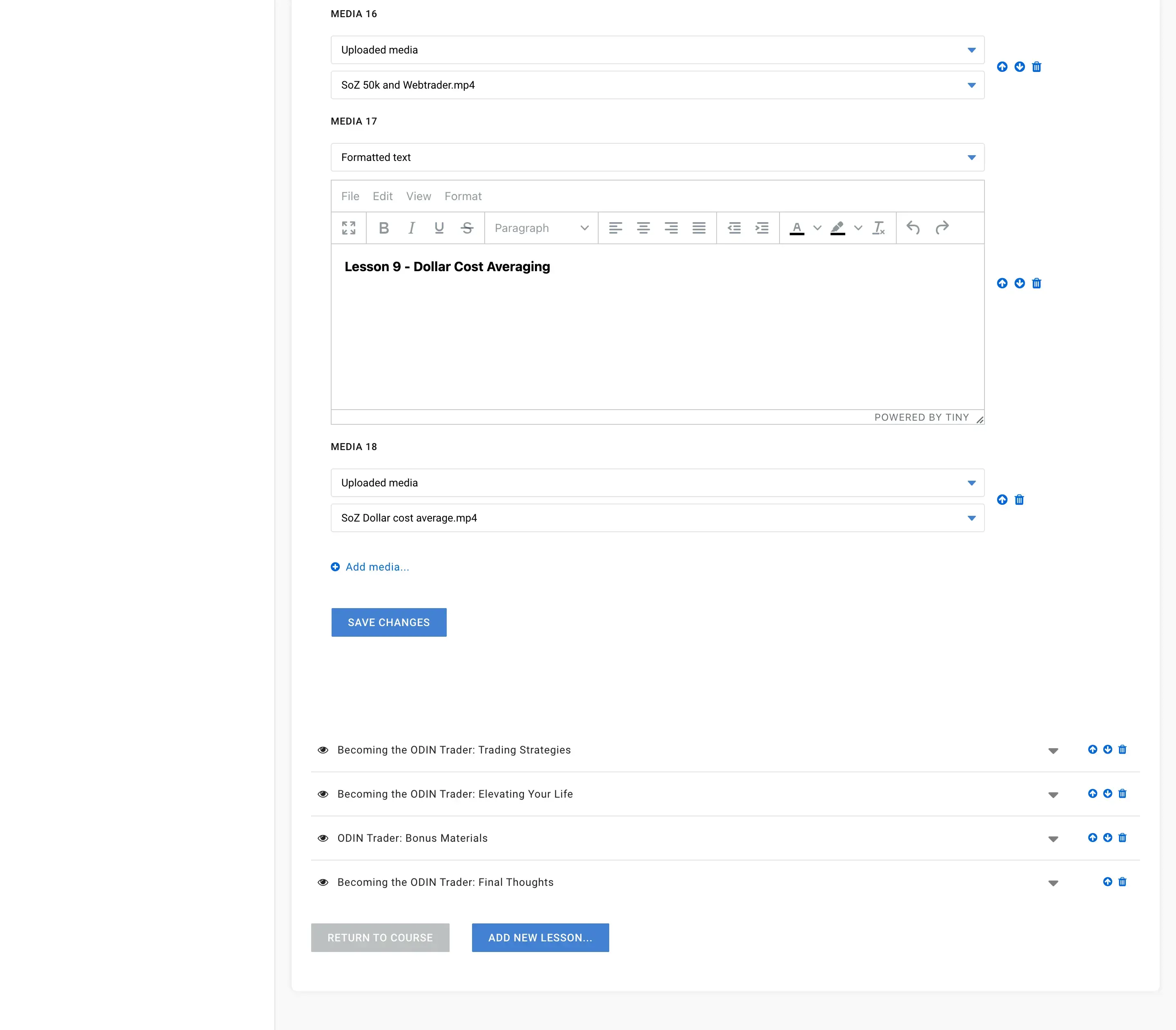Toggle visibility of Elevating Your Life lesson
Screen dimensions: 1176x1030
click(323, 794)
